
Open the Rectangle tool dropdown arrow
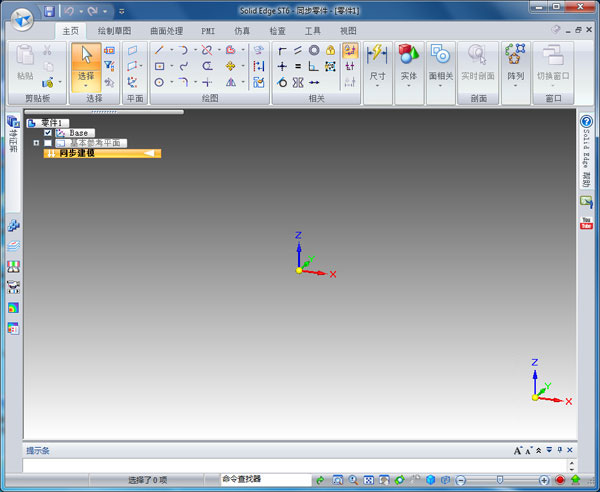pos(171,66)
